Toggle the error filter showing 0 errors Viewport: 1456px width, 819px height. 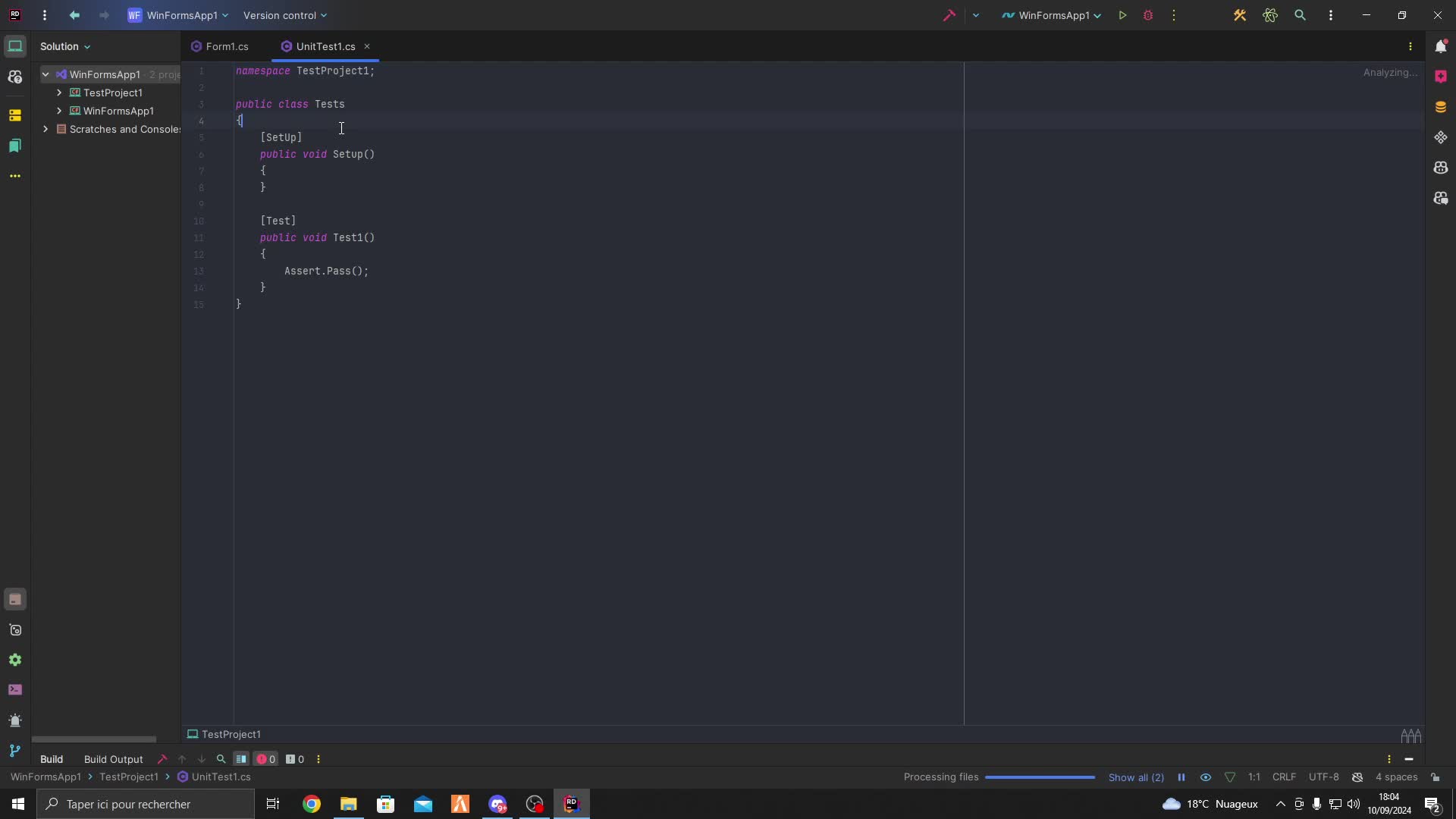click(265, 759)
